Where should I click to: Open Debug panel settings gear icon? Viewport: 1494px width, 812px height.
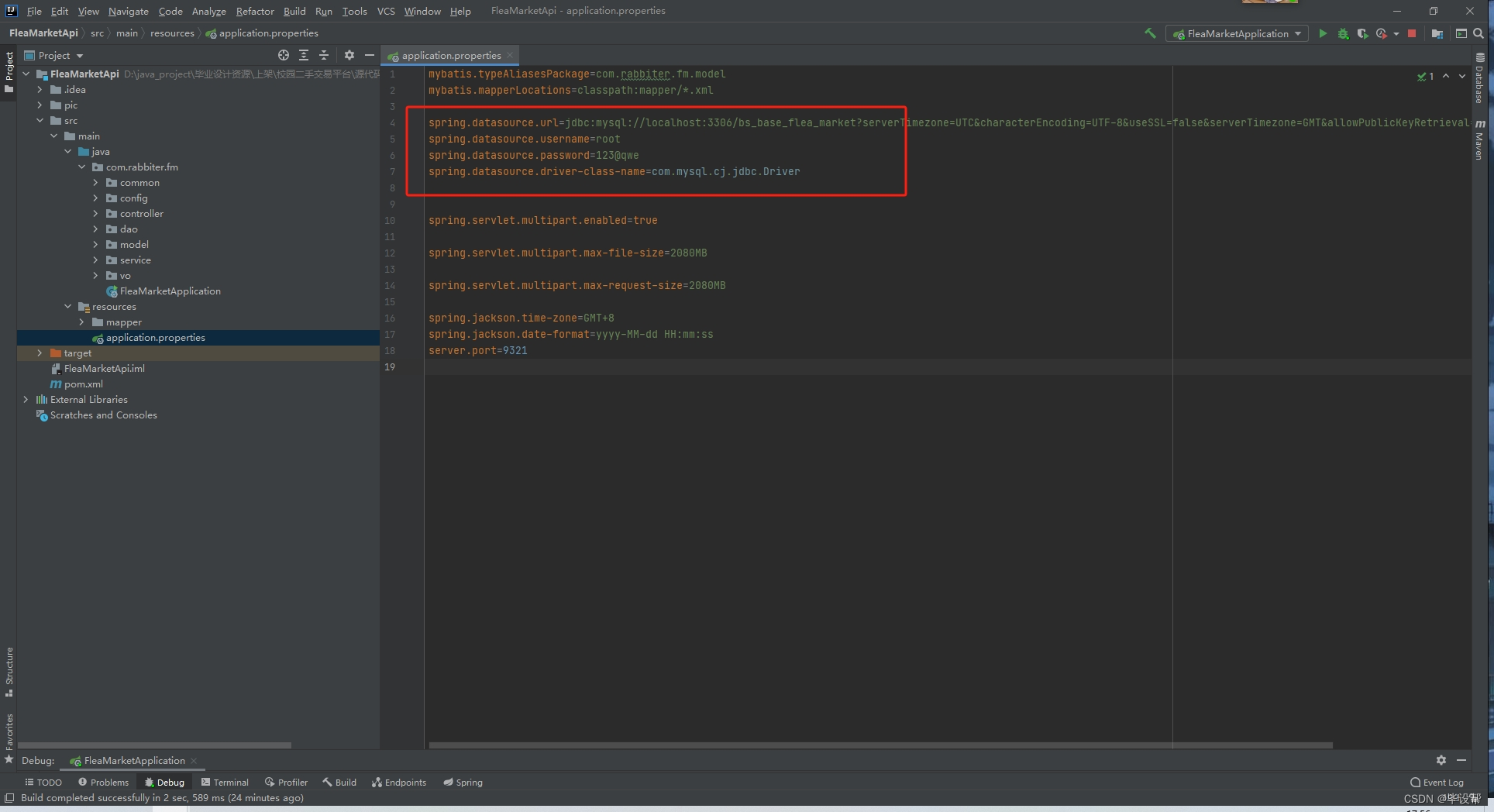tap(1441, 760)
